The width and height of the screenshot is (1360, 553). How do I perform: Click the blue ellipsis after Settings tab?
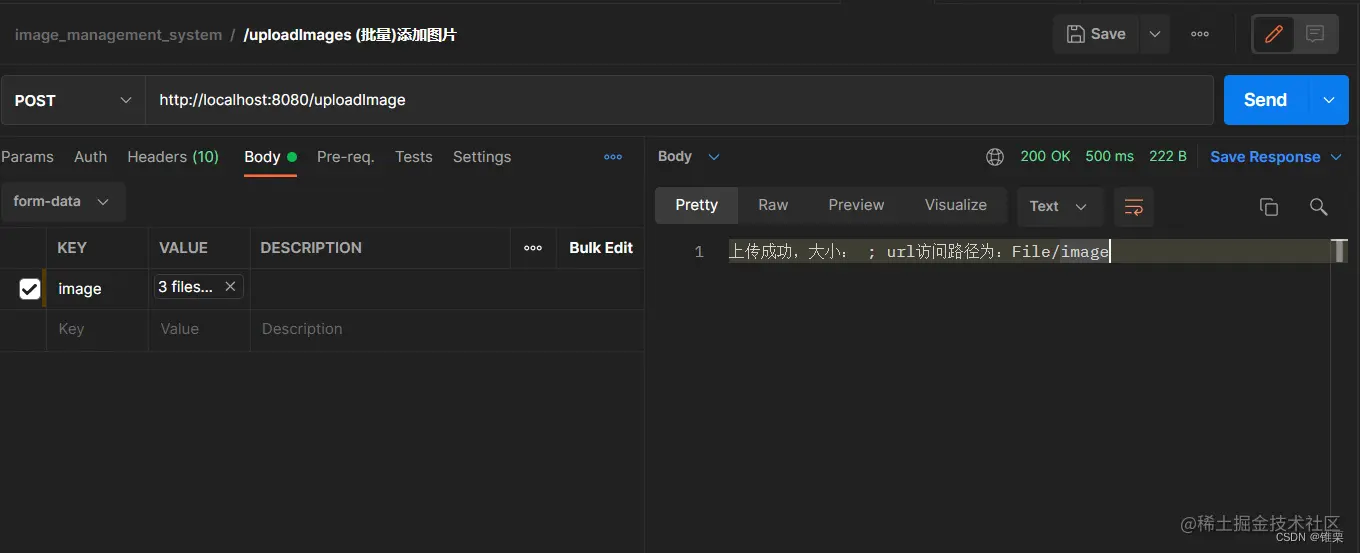(613, 157)
